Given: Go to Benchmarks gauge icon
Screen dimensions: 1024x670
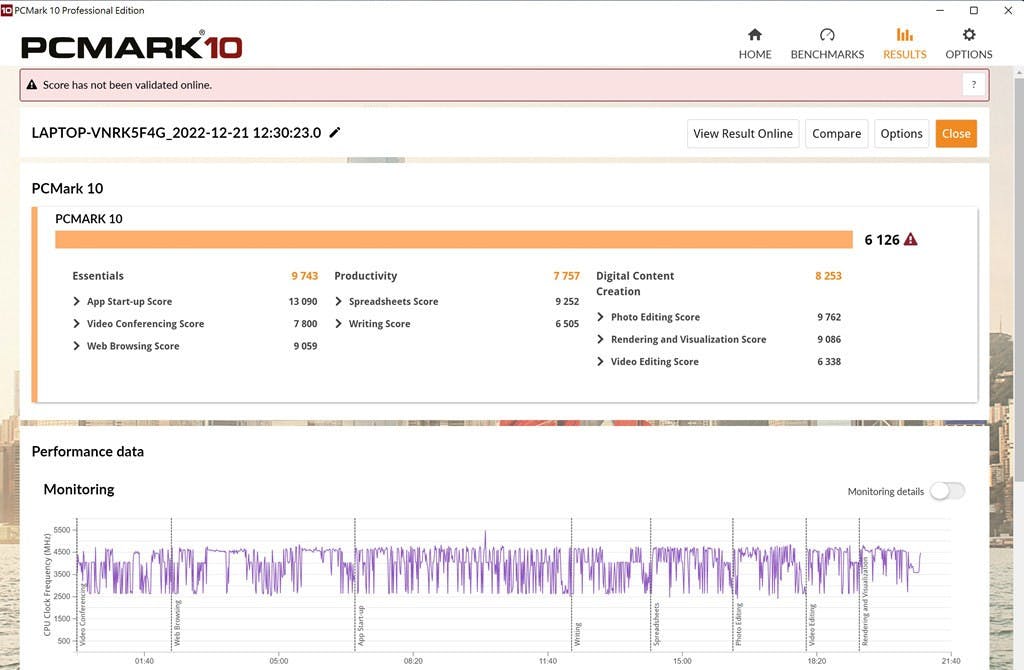Looking at the screenshot, I should coord(827,35).
